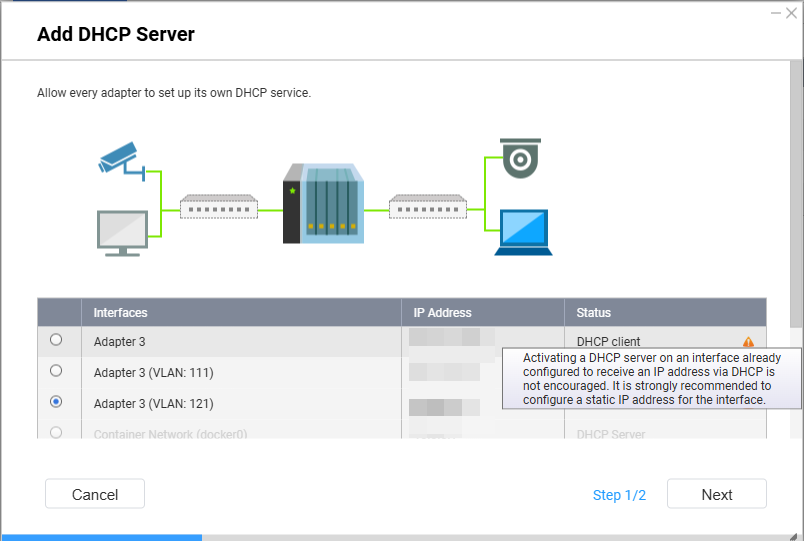Viewport: 804px width, 541px height.
Task: Click the right network switch icon
Action: click(427, 207)
